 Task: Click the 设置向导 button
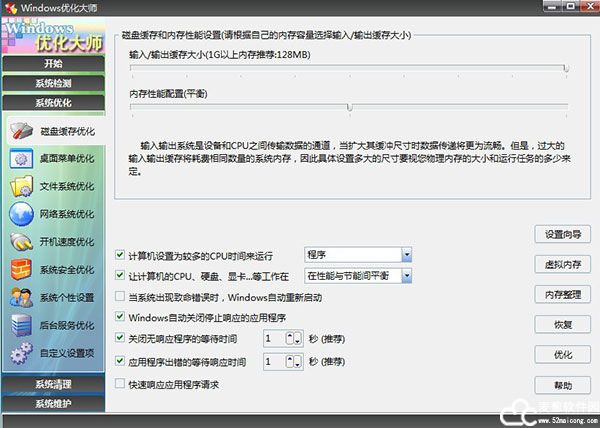pos(562,234)
